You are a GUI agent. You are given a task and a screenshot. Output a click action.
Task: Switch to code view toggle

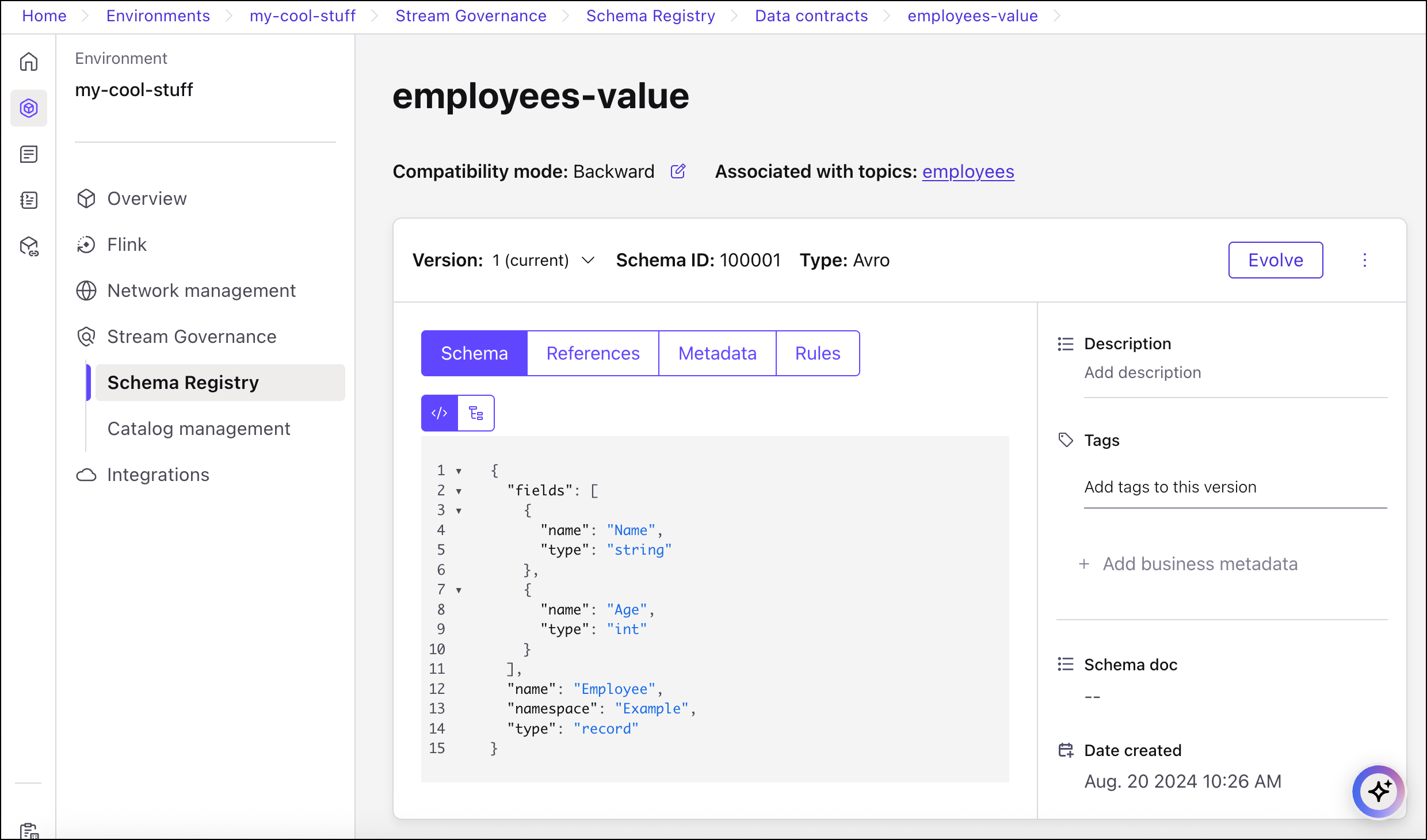click(440, 413)
